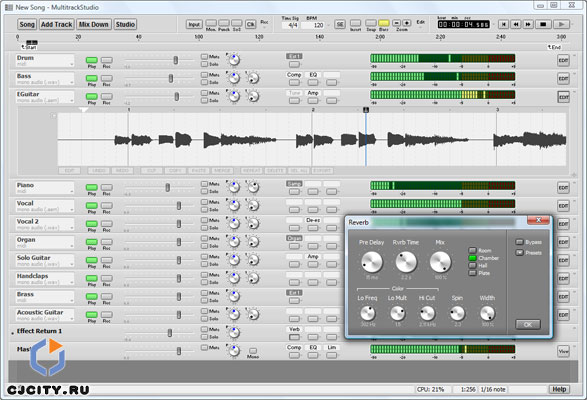The height and width of the screenshot is (400, 587).
Task: Click the Bass track effect send knob
Action: point(253,78)
